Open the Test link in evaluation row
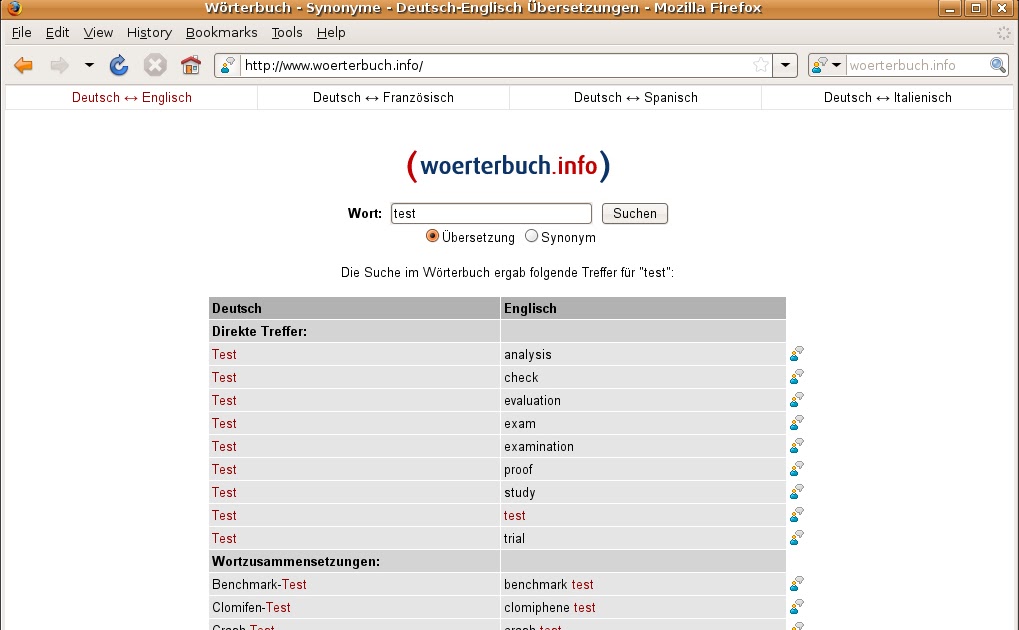The height and width of the screenshot is (630, 1019). 224,400
